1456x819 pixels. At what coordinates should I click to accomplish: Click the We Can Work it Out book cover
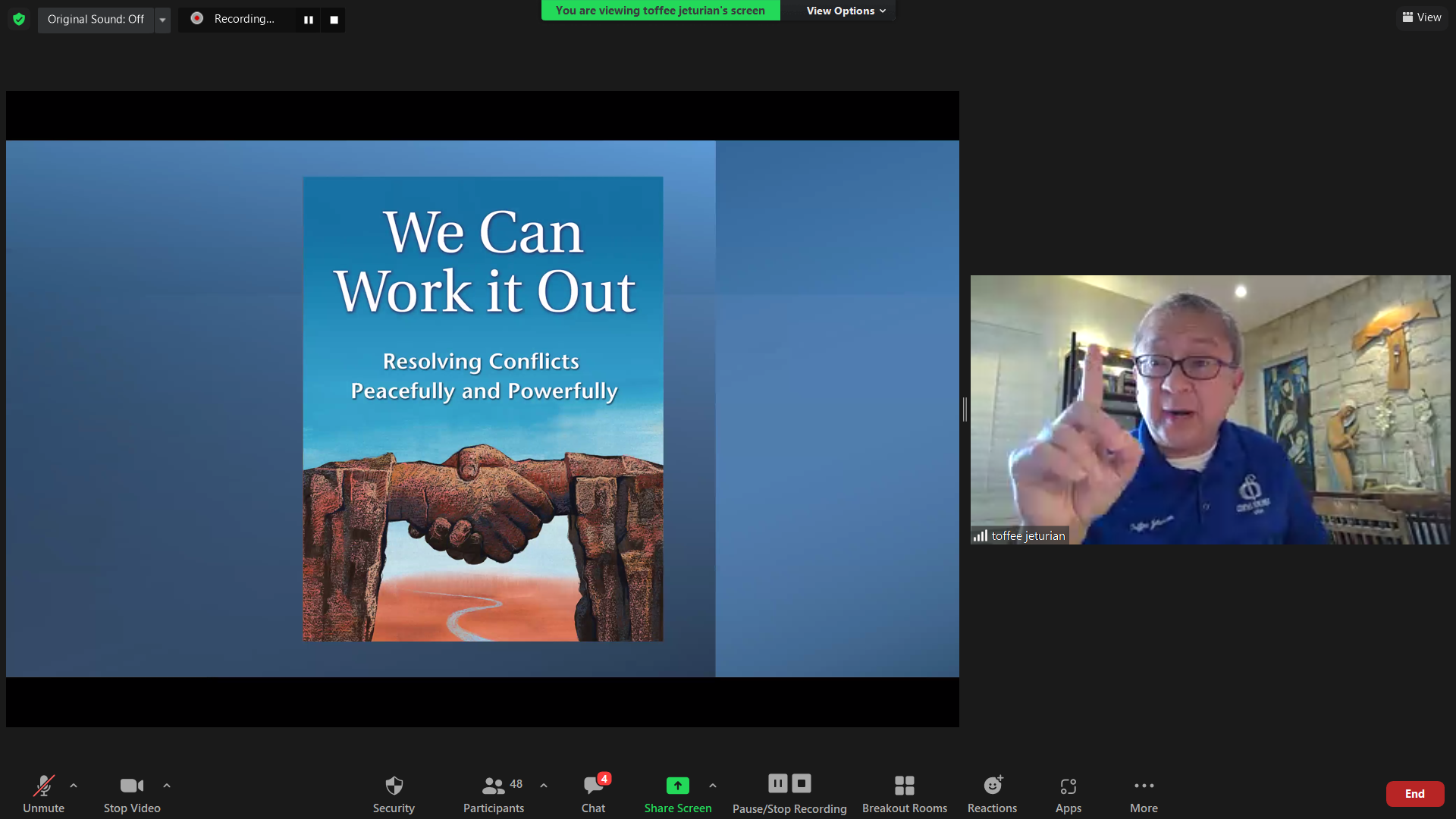(483, 409)
